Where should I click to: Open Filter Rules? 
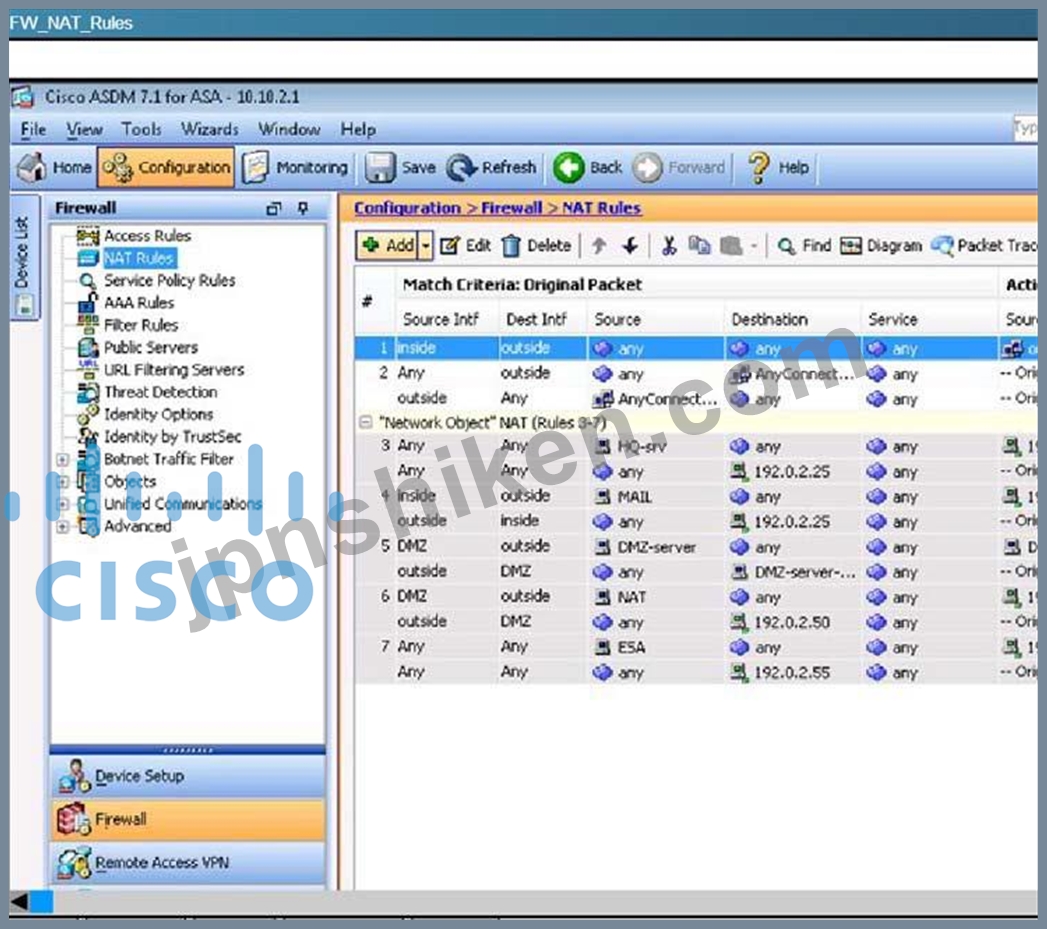(141, 325)
